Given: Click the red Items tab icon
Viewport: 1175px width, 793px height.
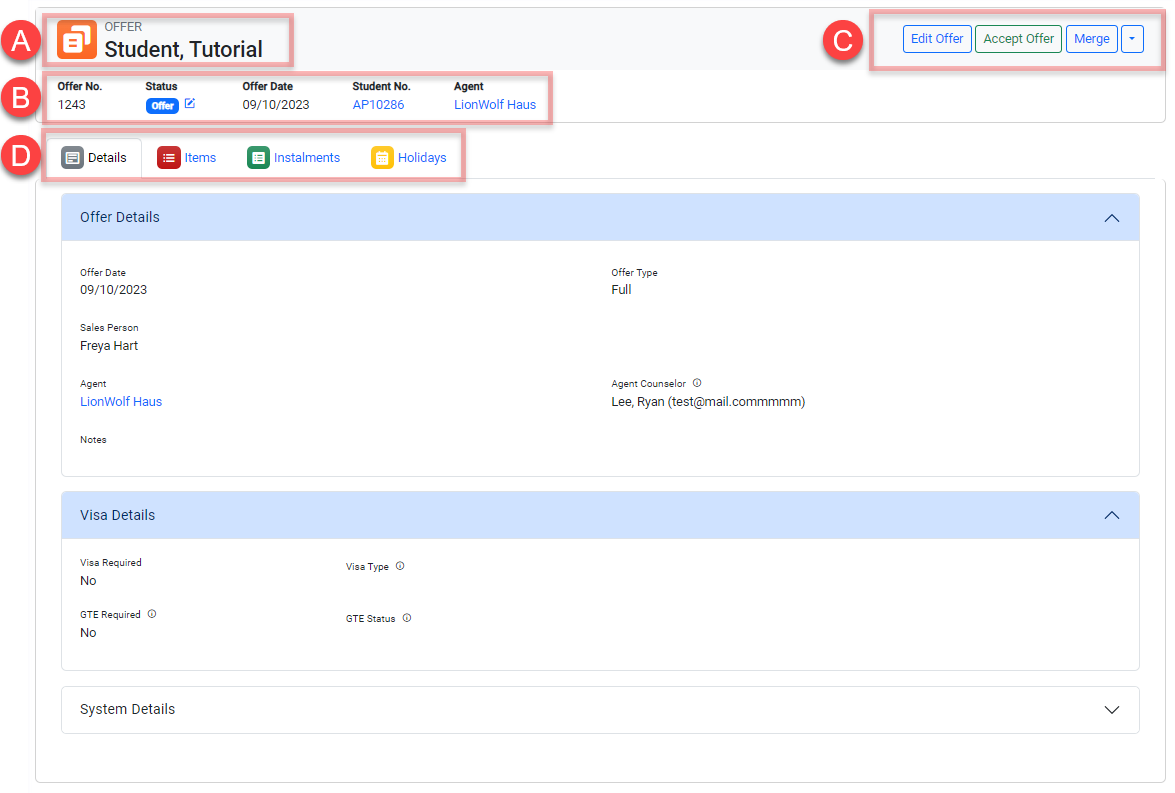Looking at the screenshot, I should coord(169,158).
